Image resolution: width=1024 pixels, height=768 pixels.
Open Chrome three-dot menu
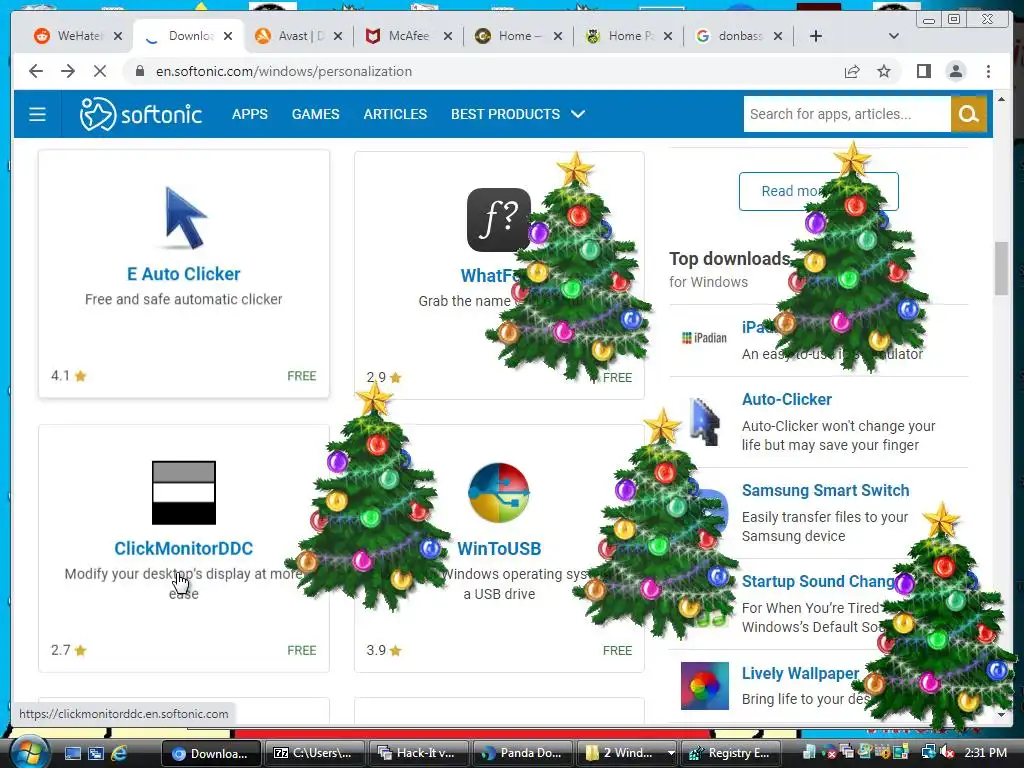click(x=988, y=71)
